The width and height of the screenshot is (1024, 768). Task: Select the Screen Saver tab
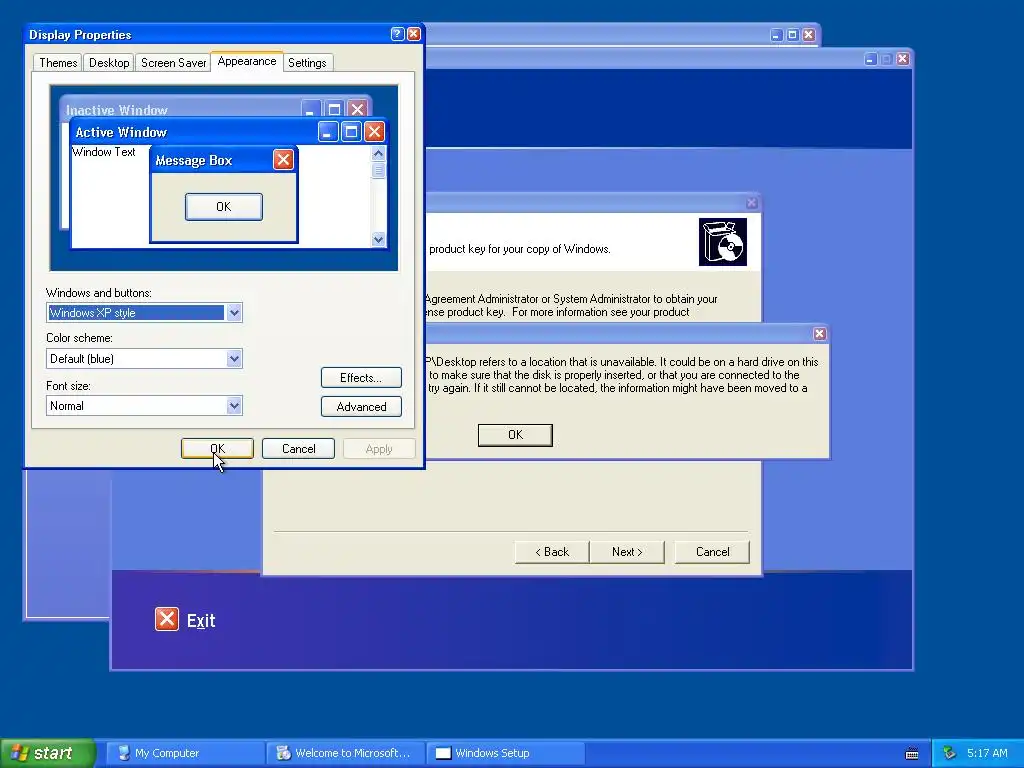(173, 63)
